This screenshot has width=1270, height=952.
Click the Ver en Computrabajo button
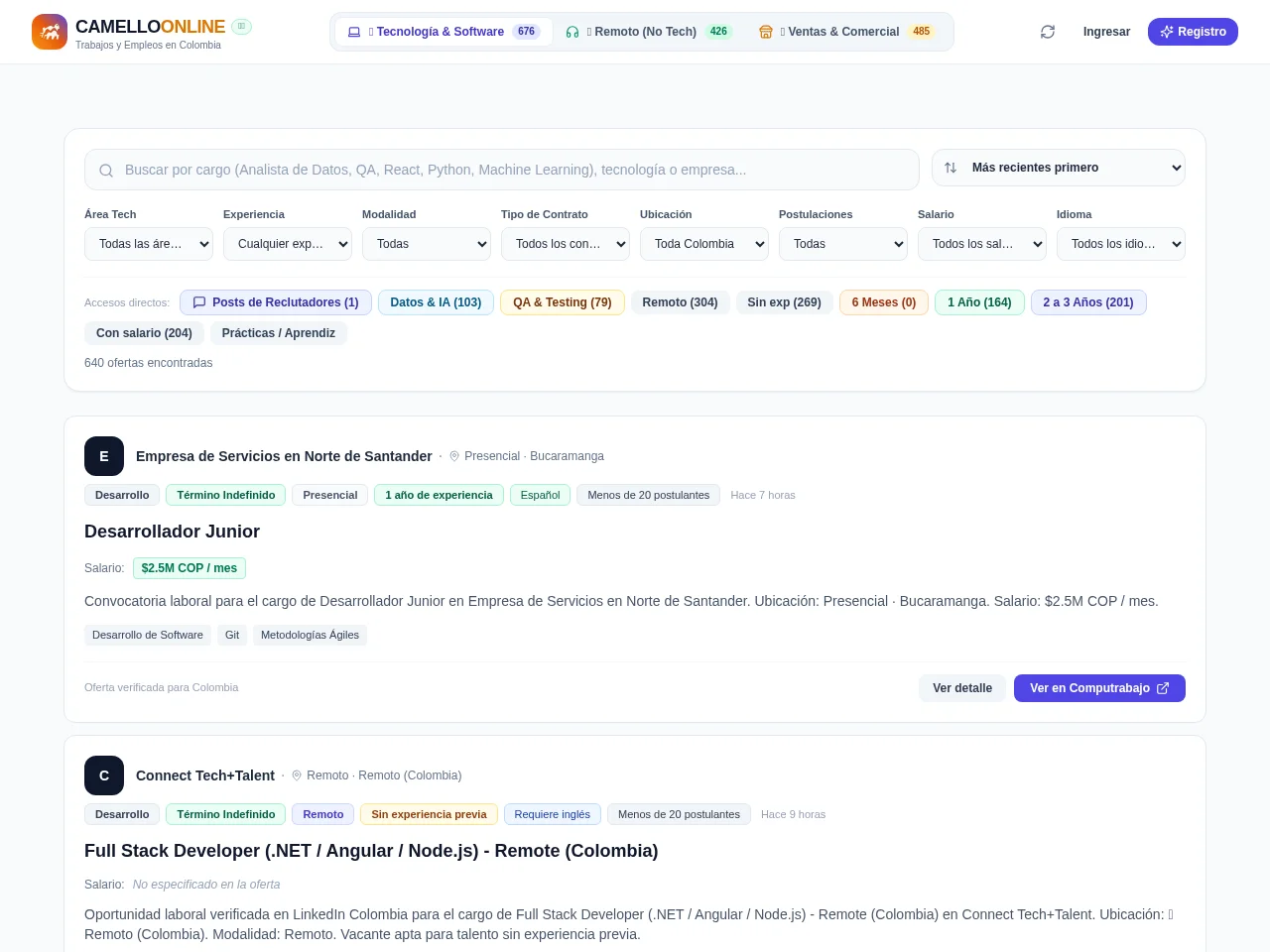click(x=1099, y=688)
